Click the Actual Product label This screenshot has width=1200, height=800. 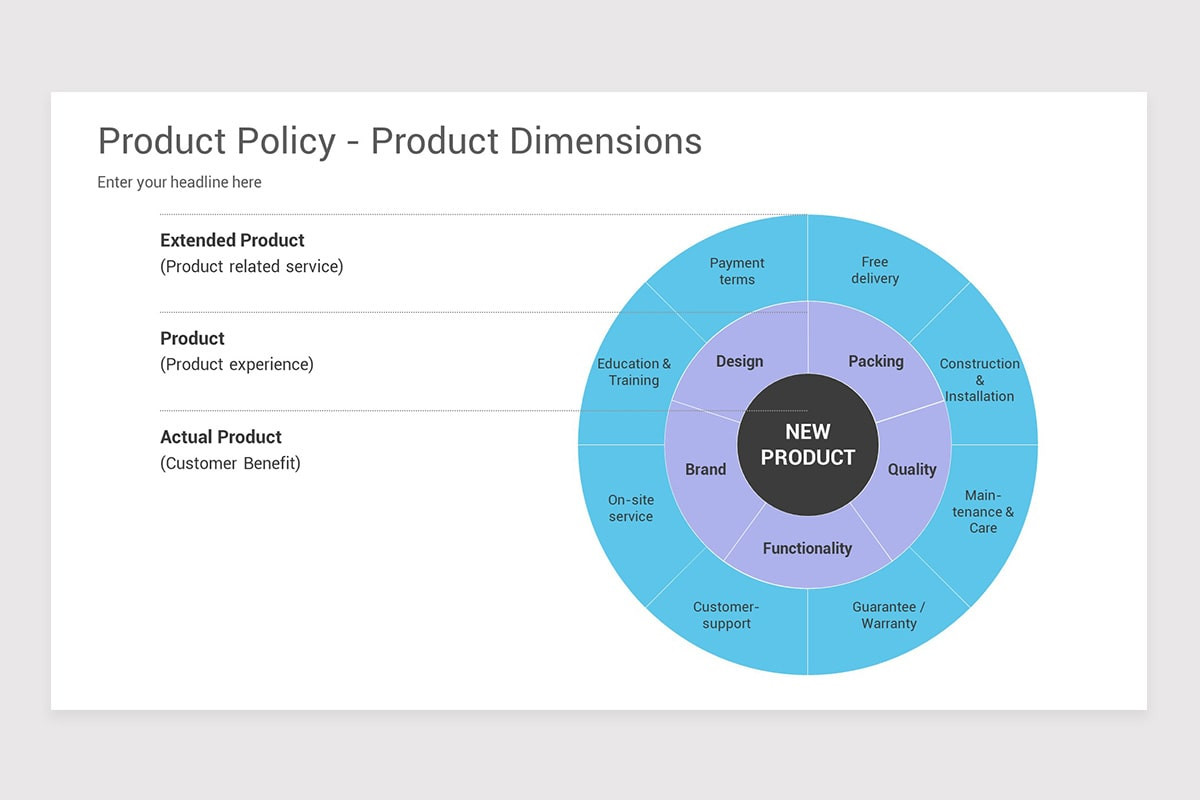pos(221,437)
